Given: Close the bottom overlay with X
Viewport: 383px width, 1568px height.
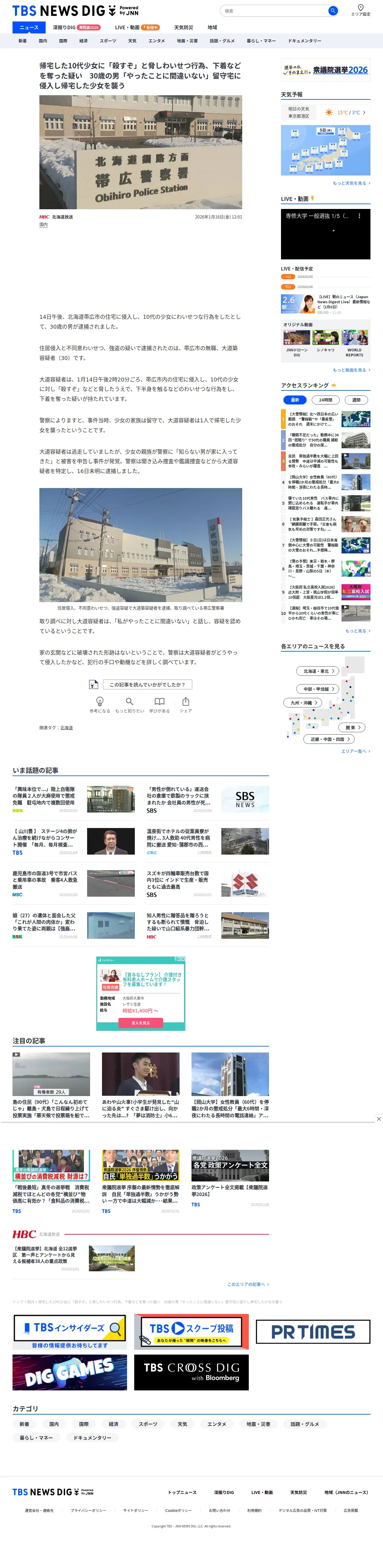Looking at the screenshot, I should [379, 1119].
